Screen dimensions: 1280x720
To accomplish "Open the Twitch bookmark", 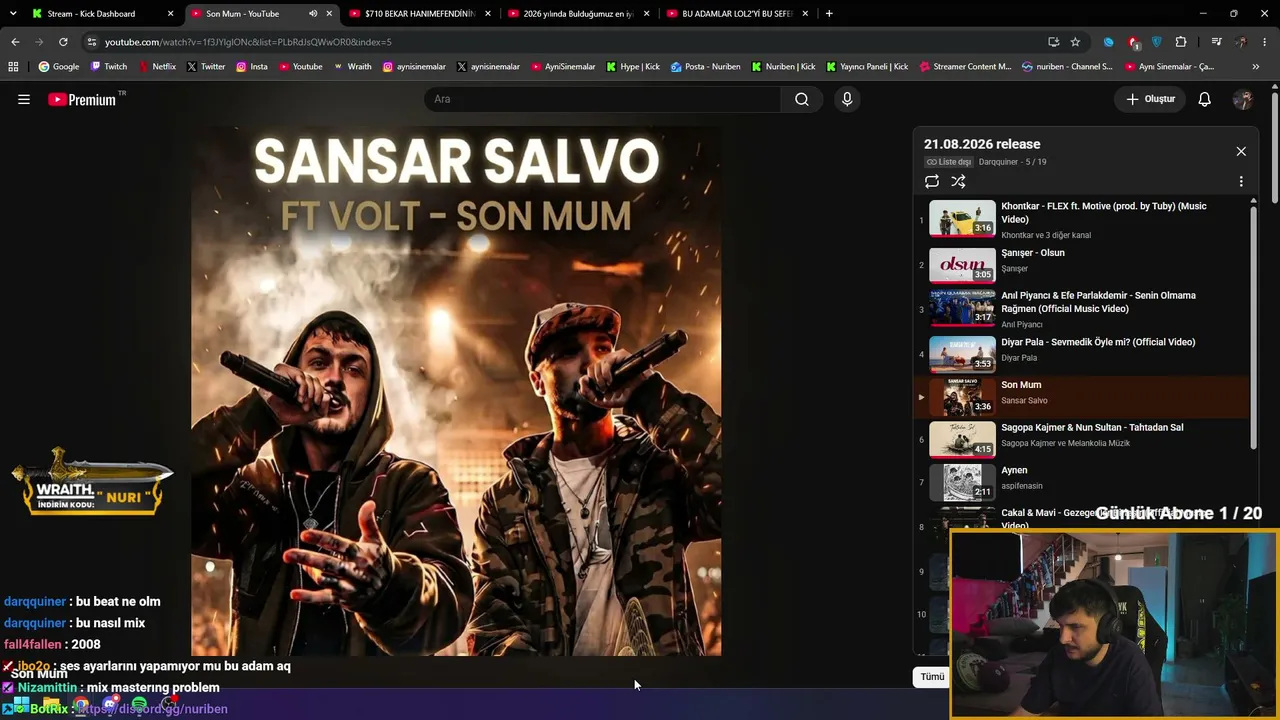I will point(109,67).
